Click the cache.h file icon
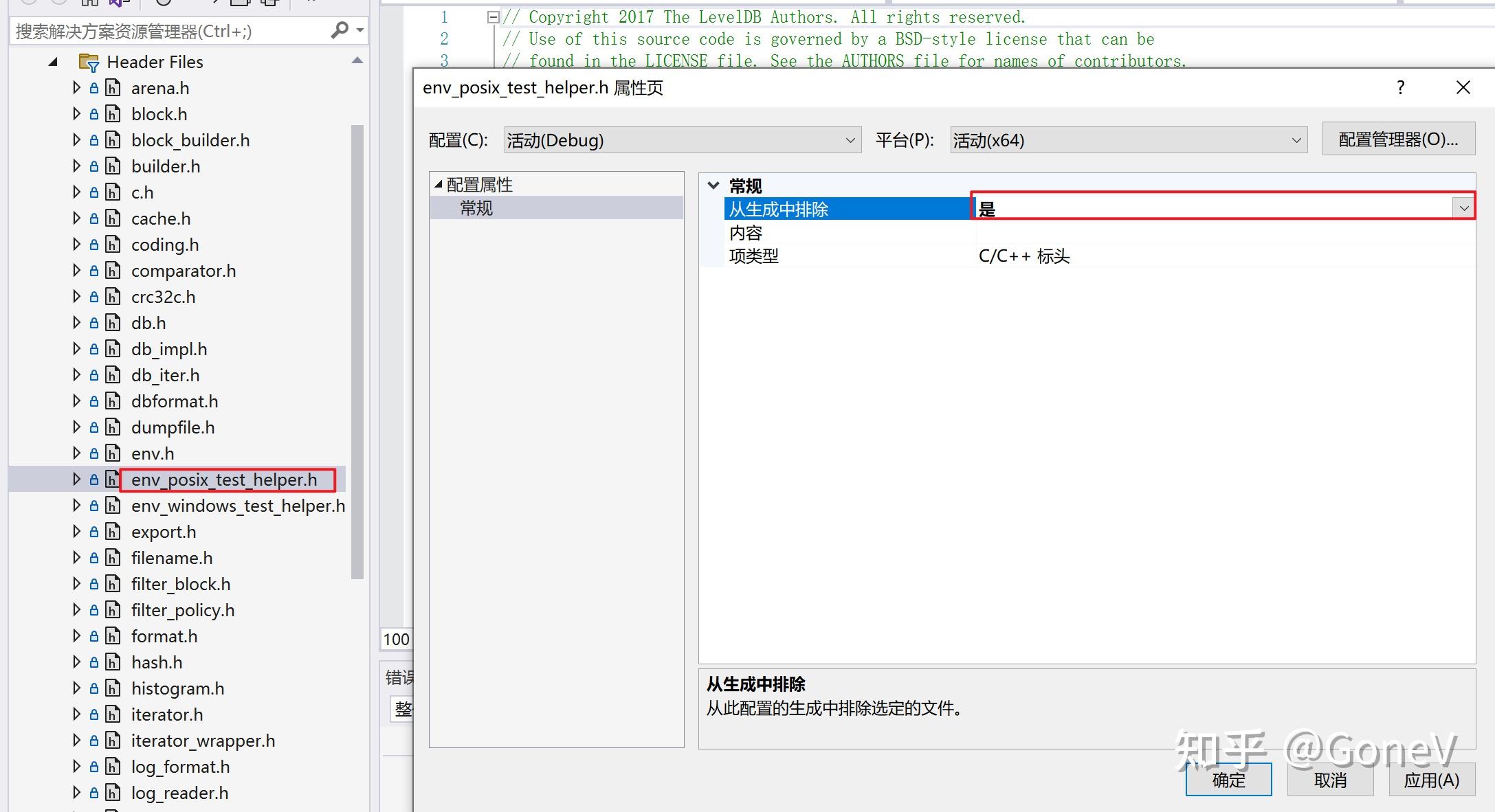 pos(112,218)
